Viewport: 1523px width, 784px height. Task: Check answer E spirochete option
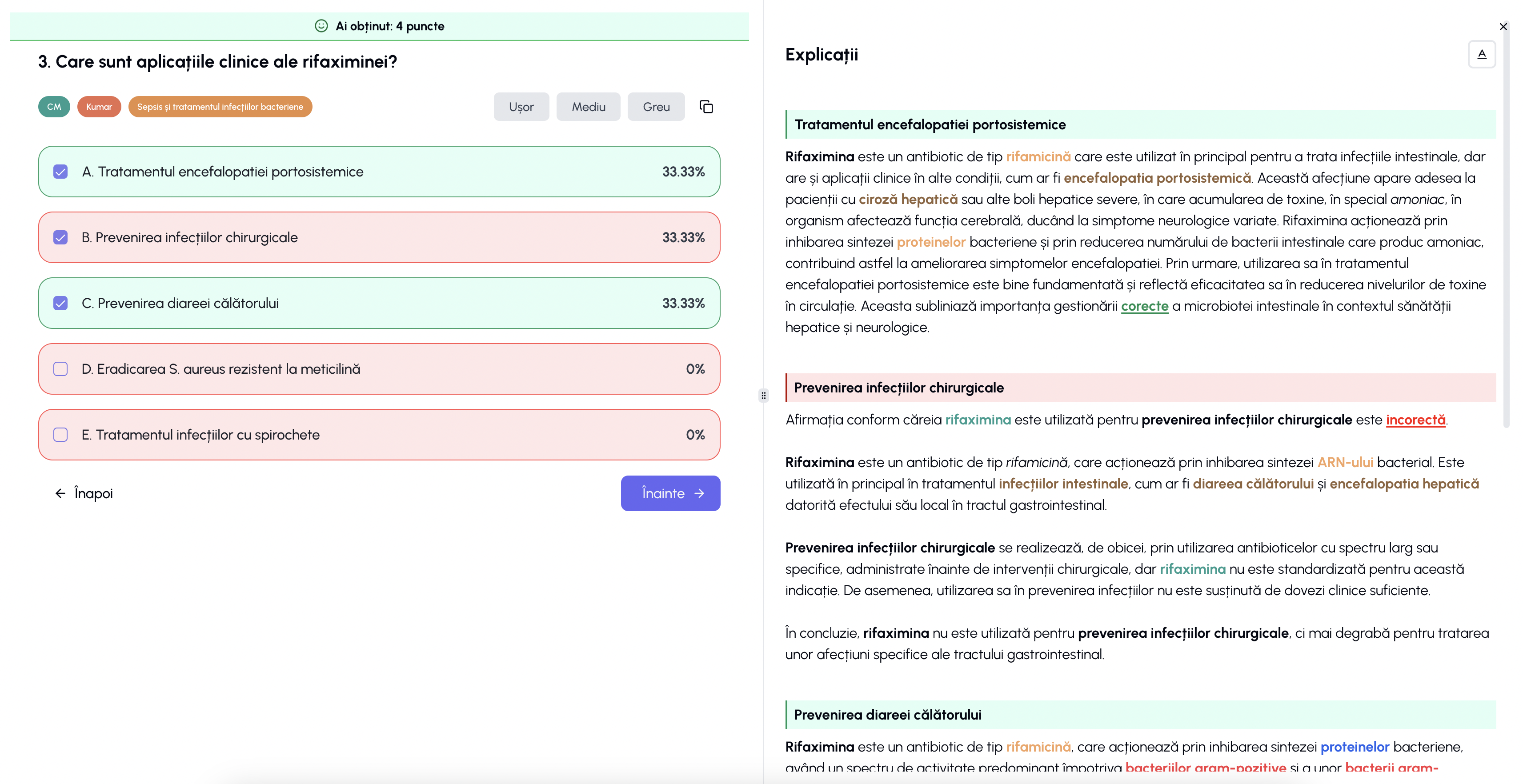click(60, 435)
